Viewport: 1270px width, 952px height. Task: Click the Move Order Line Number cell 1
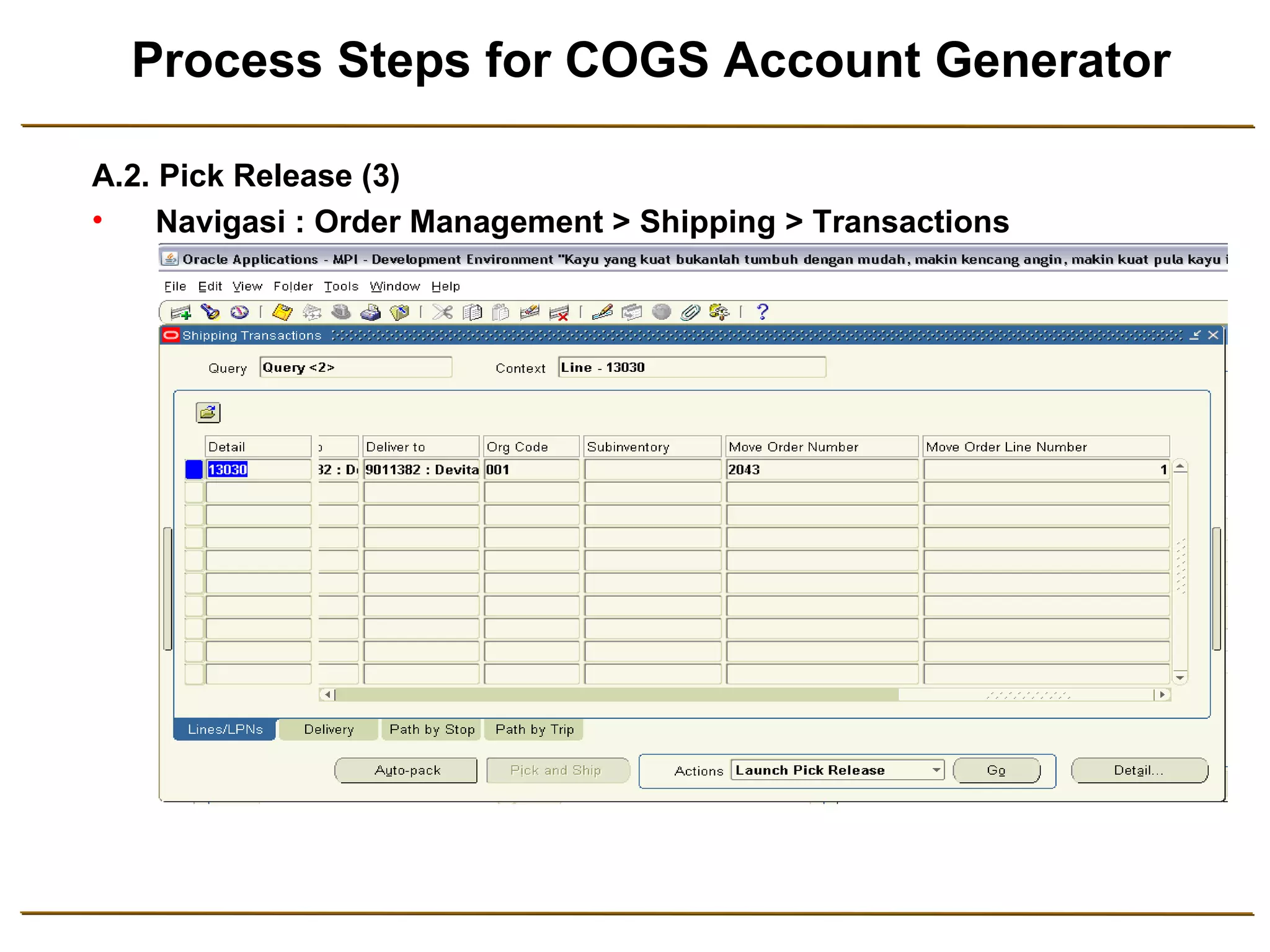pyautogui.click(x=1047, y=469)
